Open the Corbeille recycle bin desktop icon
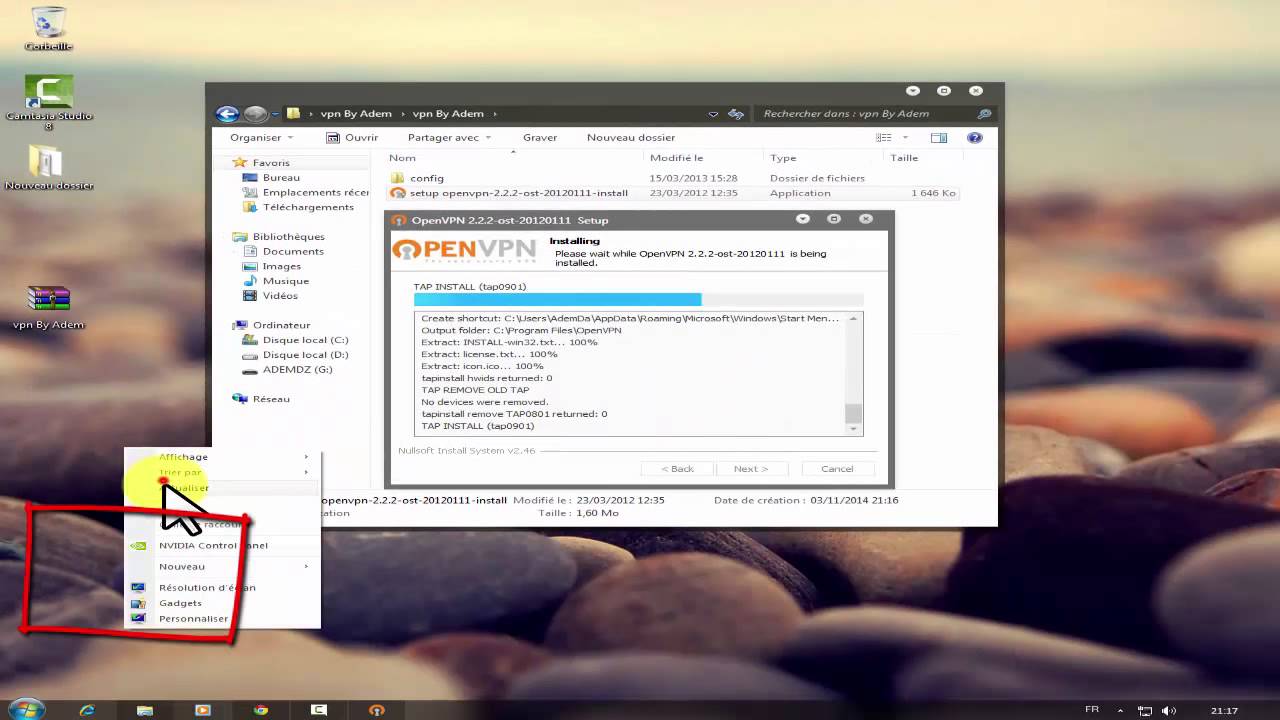Viewport: 1280px width, 720px height. tap(48, 27)
